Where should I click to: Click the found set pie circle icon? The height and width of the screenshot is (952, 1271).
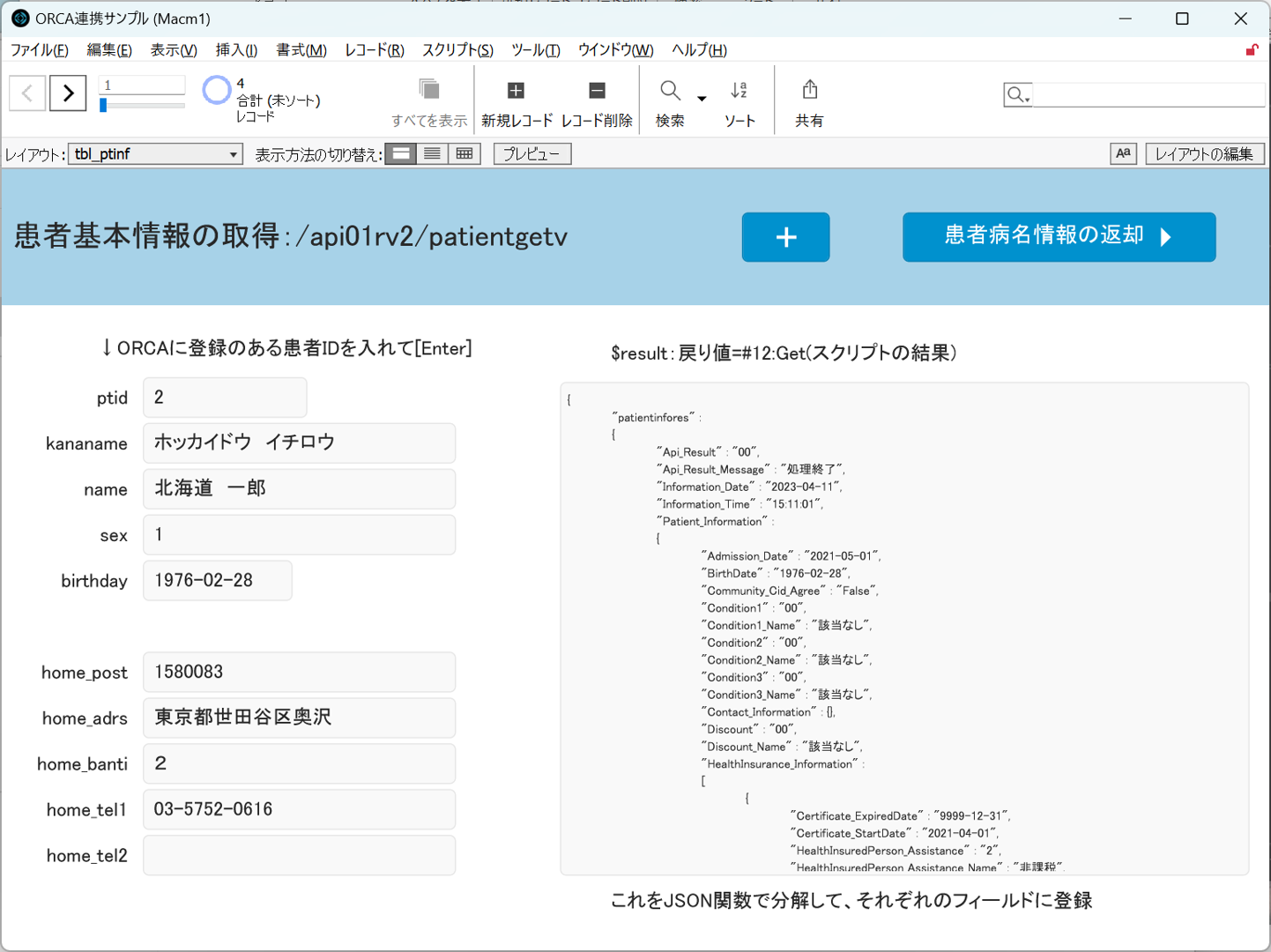pyautogui.click(x=216, y=90)
